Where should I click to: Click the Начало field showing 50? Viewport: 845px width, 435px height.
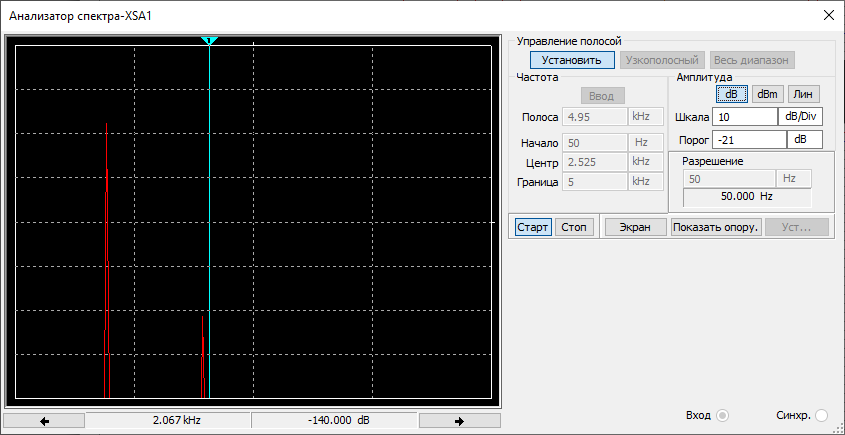[x=594, y=143]
